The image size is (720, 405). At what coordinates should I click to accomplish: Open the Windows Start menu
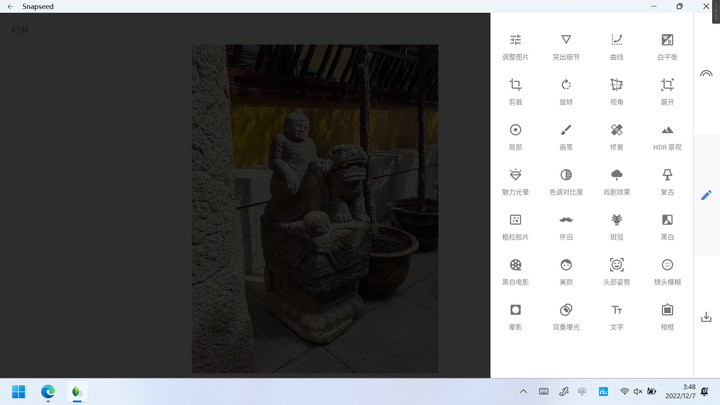click(x=18, y=392)
